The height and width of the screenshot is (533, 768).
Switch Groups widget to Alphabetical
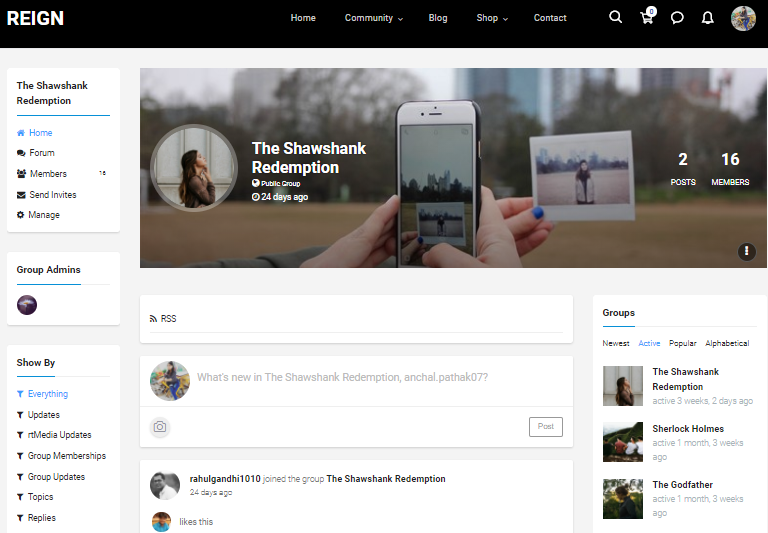click(x=727, y=343)
